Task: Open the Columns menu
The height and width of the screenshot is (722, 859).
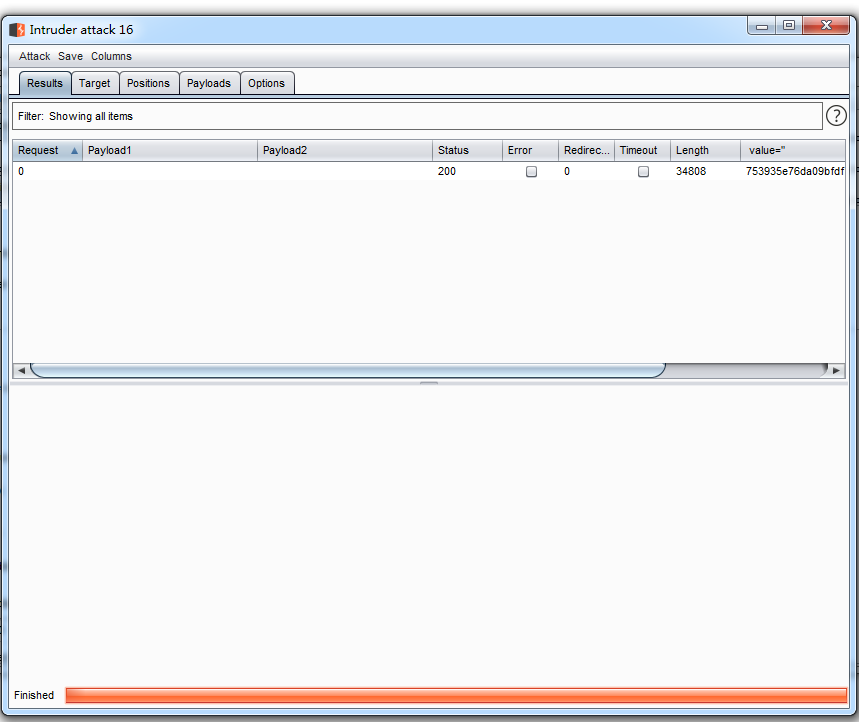Action: (111, 56)
